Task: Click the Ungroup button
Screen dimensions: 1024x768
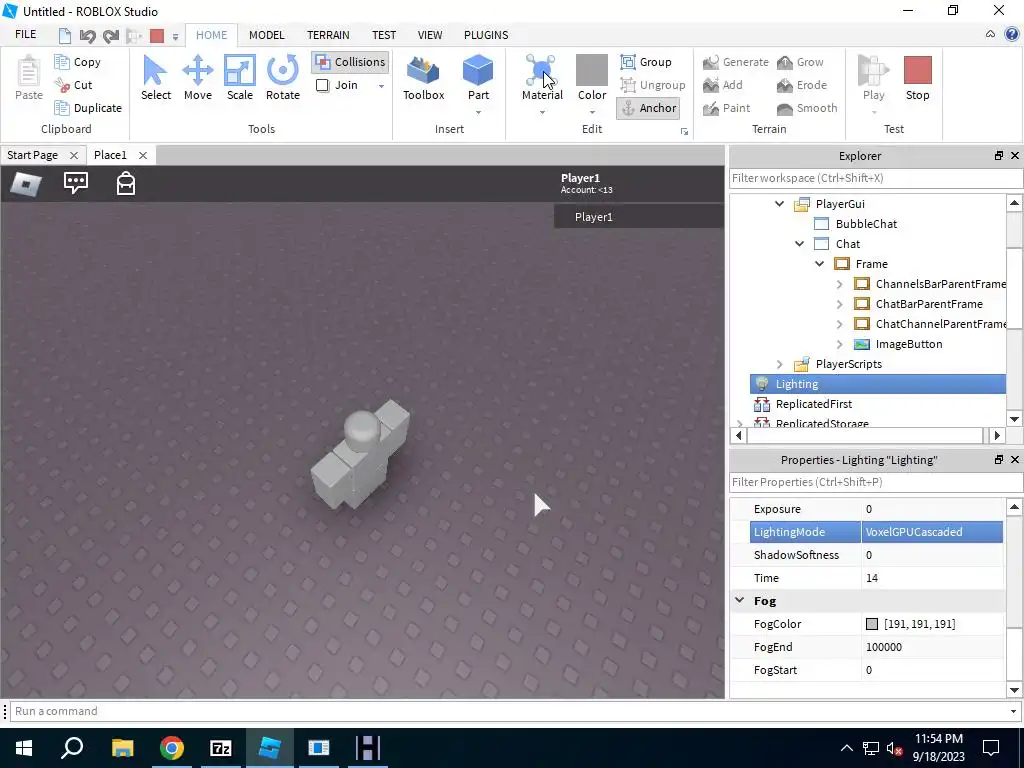Action: point(652,85)
